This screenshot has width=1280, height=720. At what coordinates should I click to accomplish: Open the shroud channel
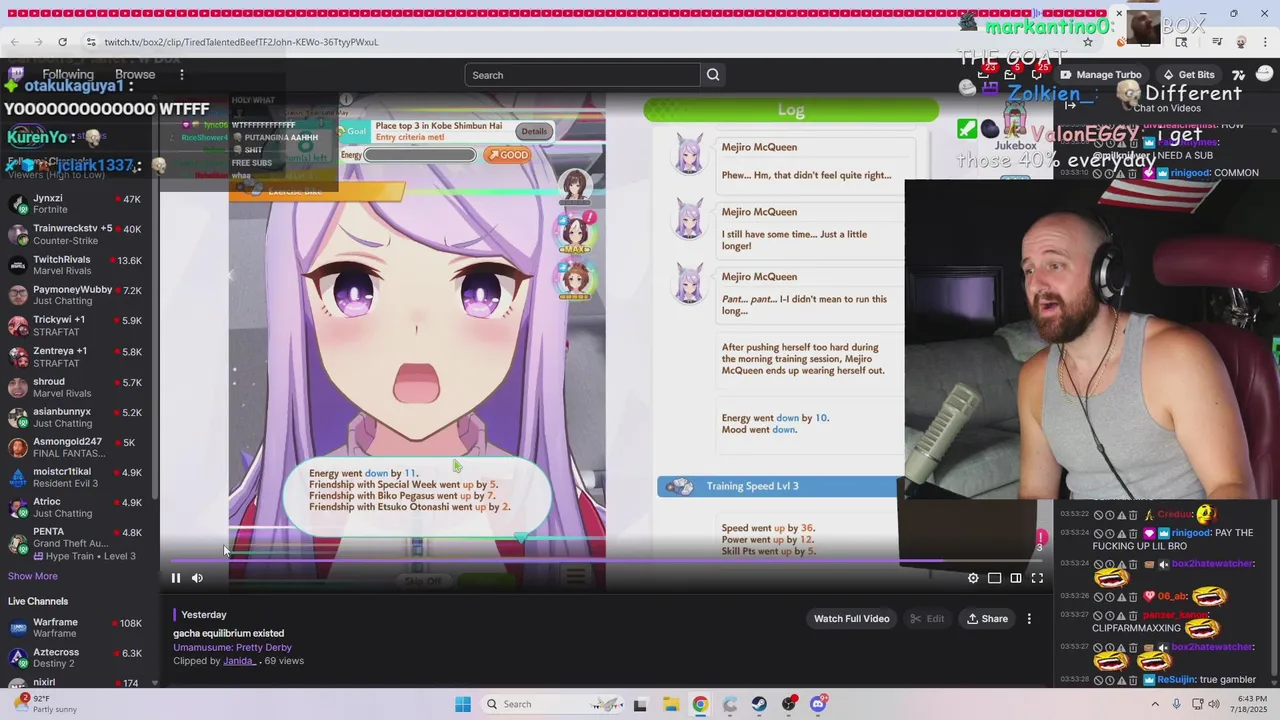point(79,387)
